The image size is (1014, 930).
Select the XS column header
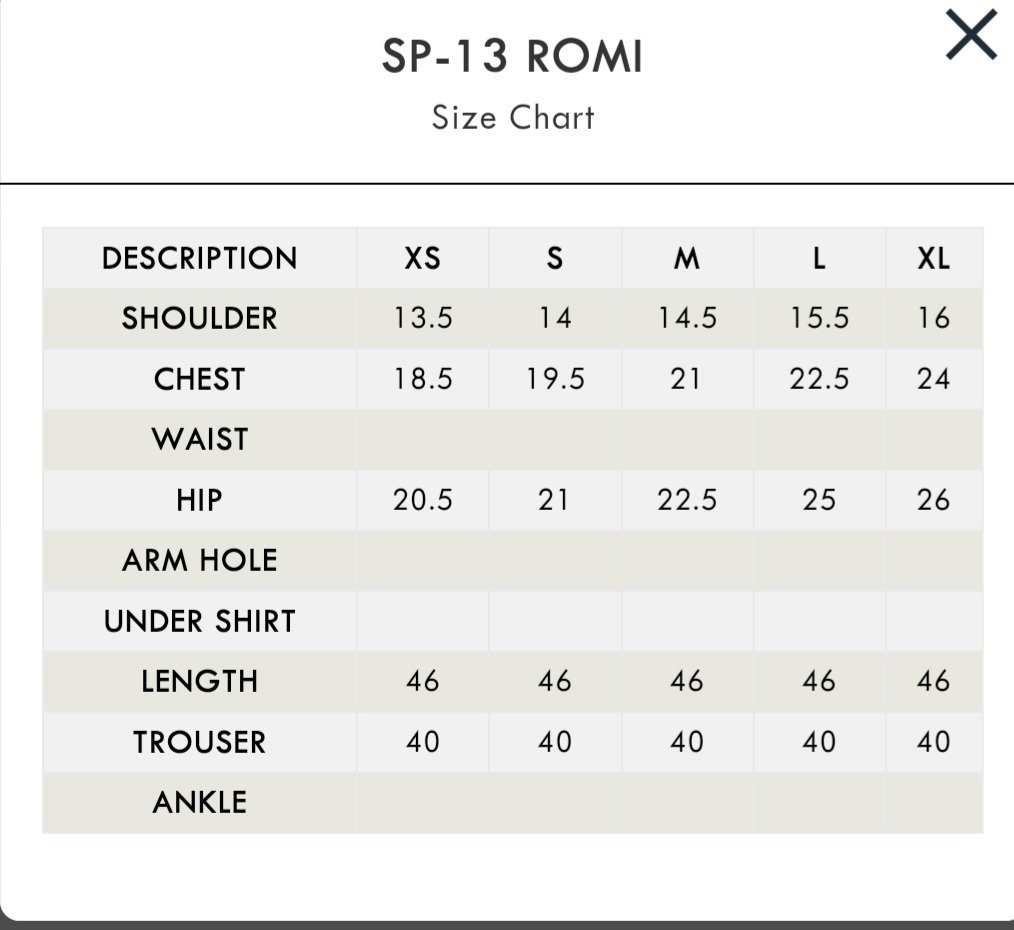(423, 259)
